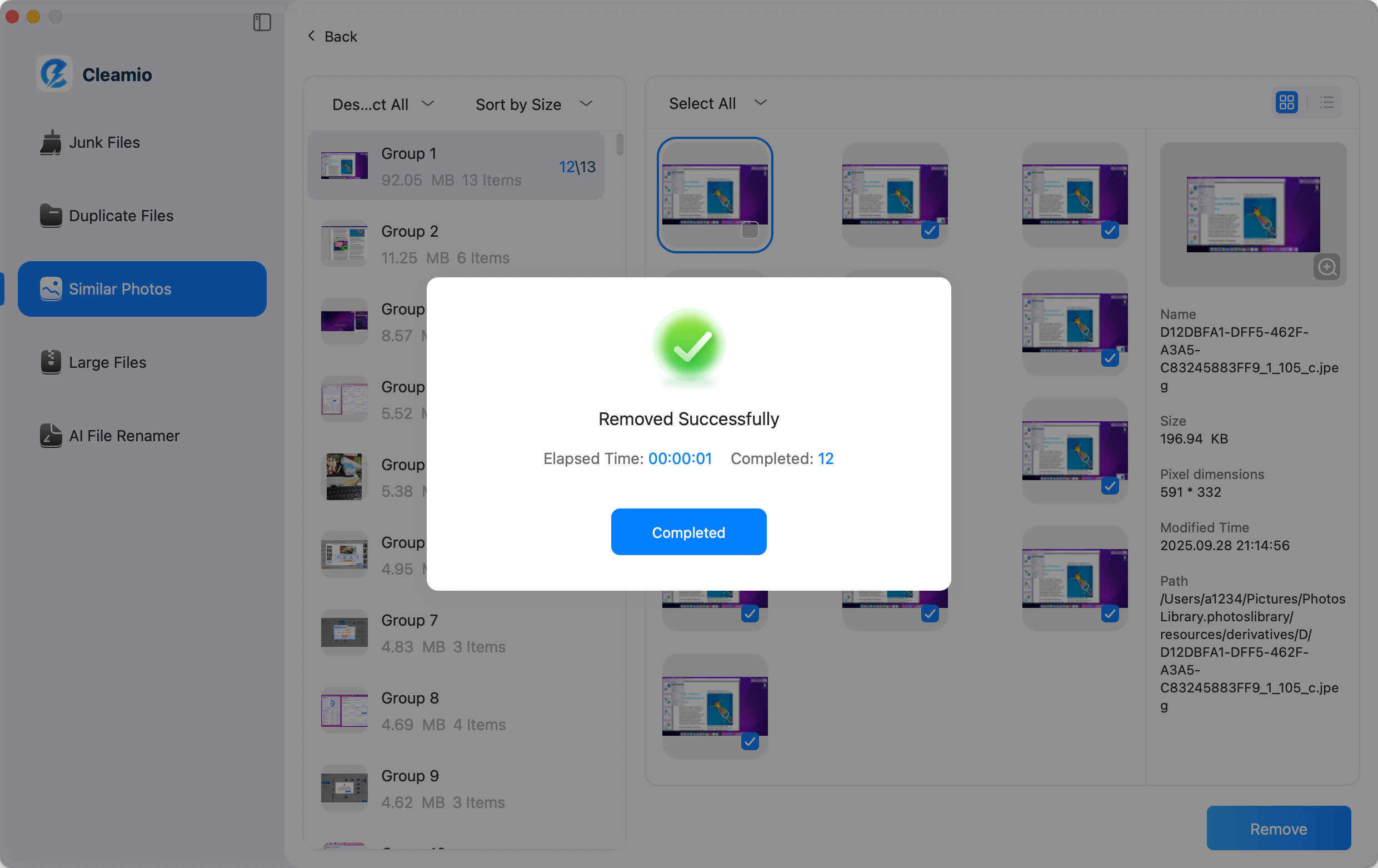Open the Sort by Size dropdown
1378x868 pixels.
[533, 104]
